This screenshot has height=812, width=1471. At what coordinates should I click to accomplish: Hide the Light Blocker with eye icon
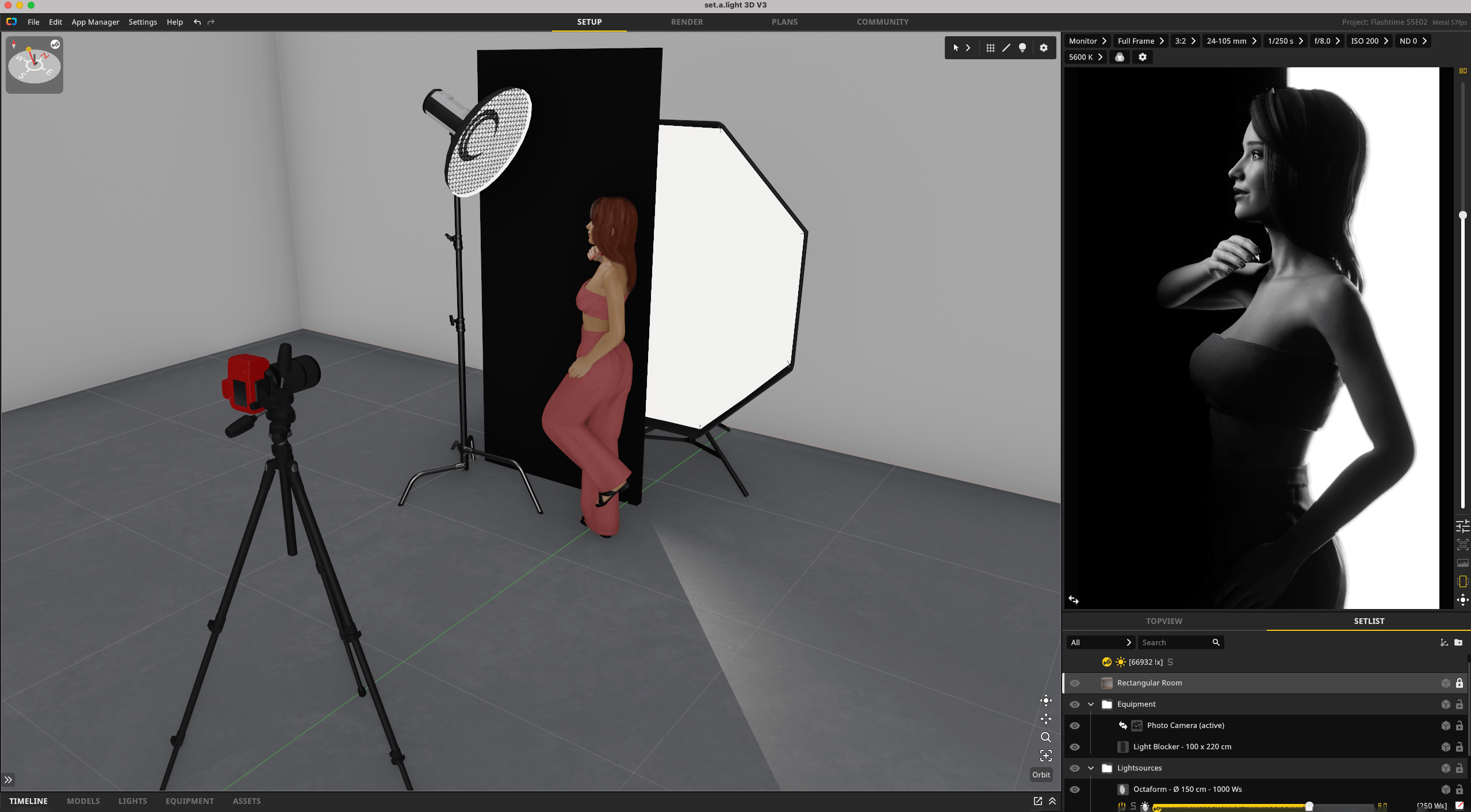[1074, 747]
